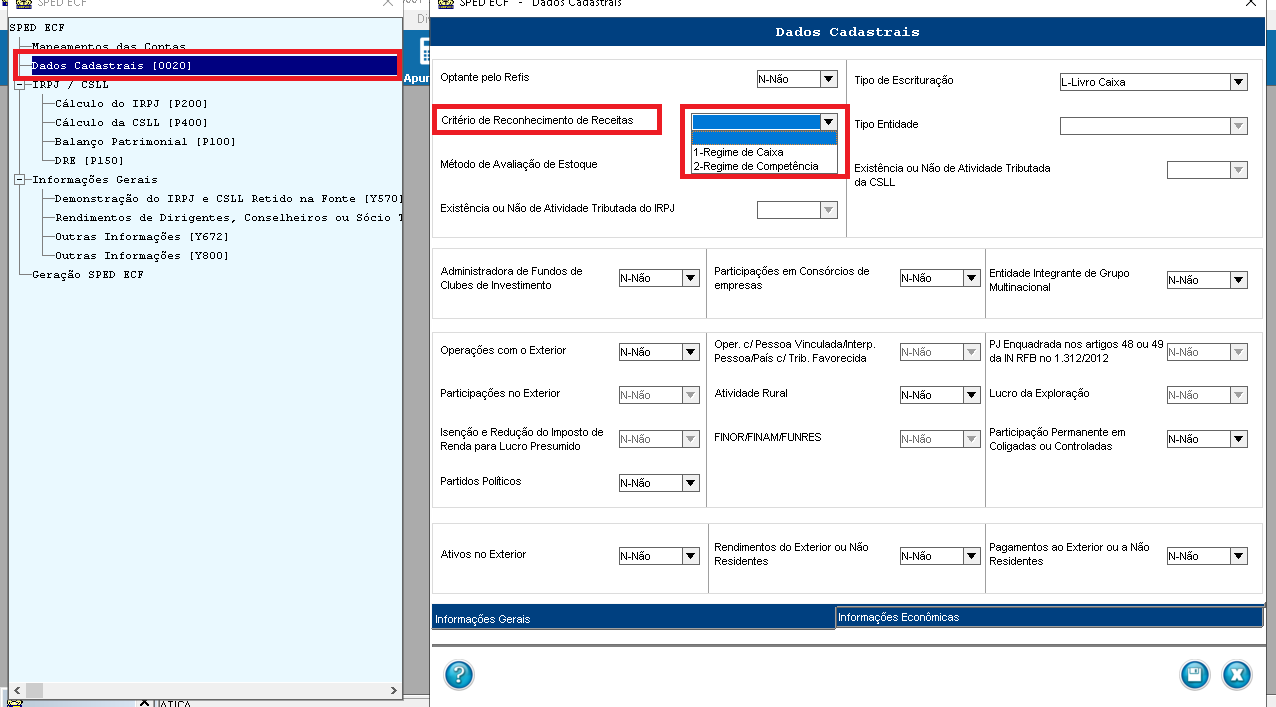This screenshot has height=707, width=1276.
Task: Click the tree panel horizontal scrollbar
Action: tap(204, 690)
